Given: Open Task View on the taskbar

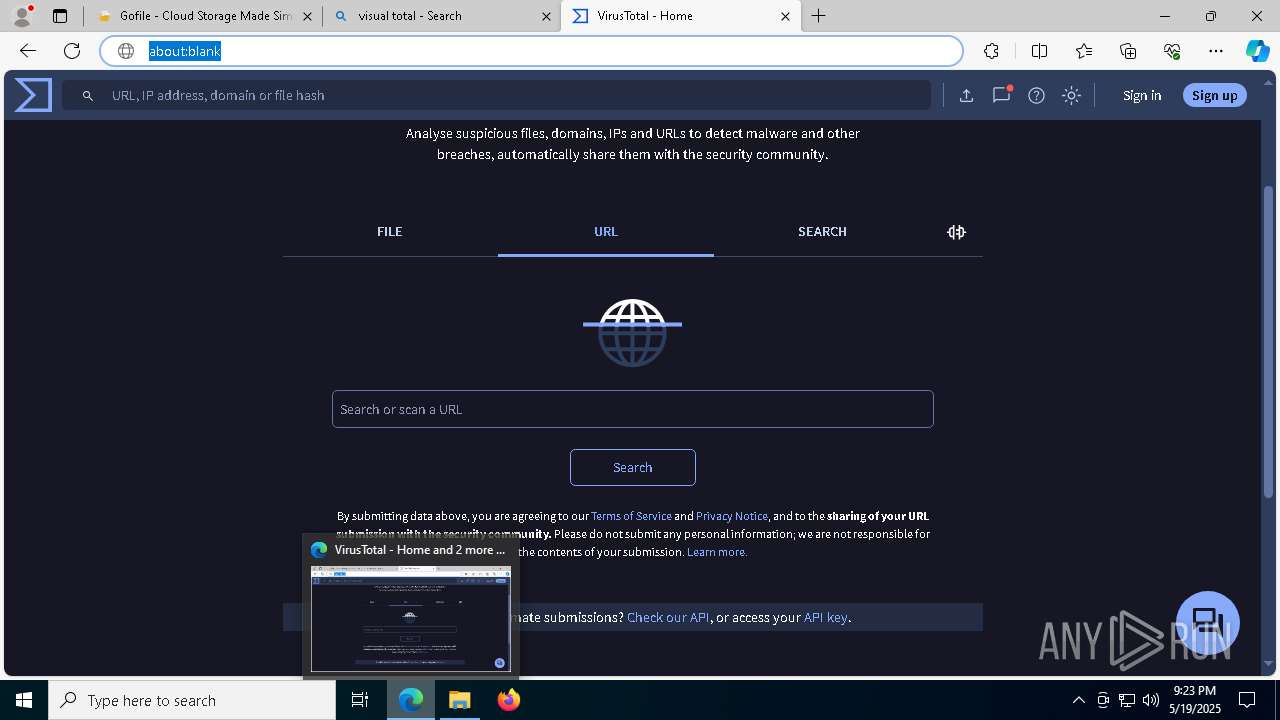Looking at the screenshot, I should (360, 700).
